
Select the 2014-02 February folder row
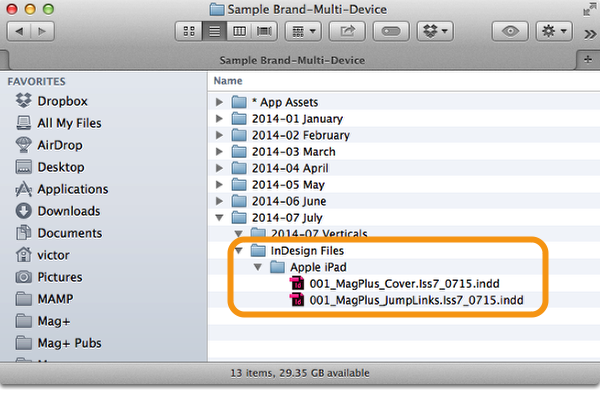point(404,135)
